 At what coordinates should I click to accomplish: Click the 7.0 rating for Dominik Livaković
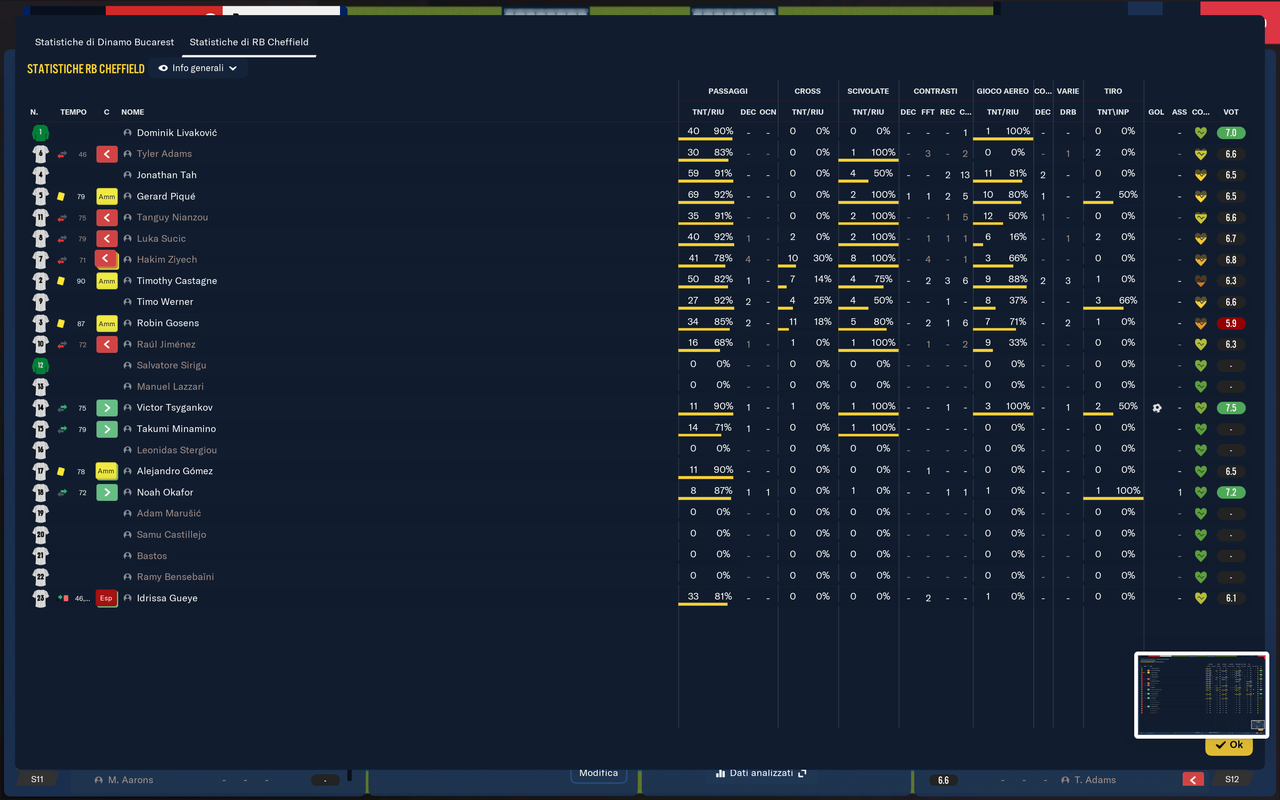pos(1231,133)
